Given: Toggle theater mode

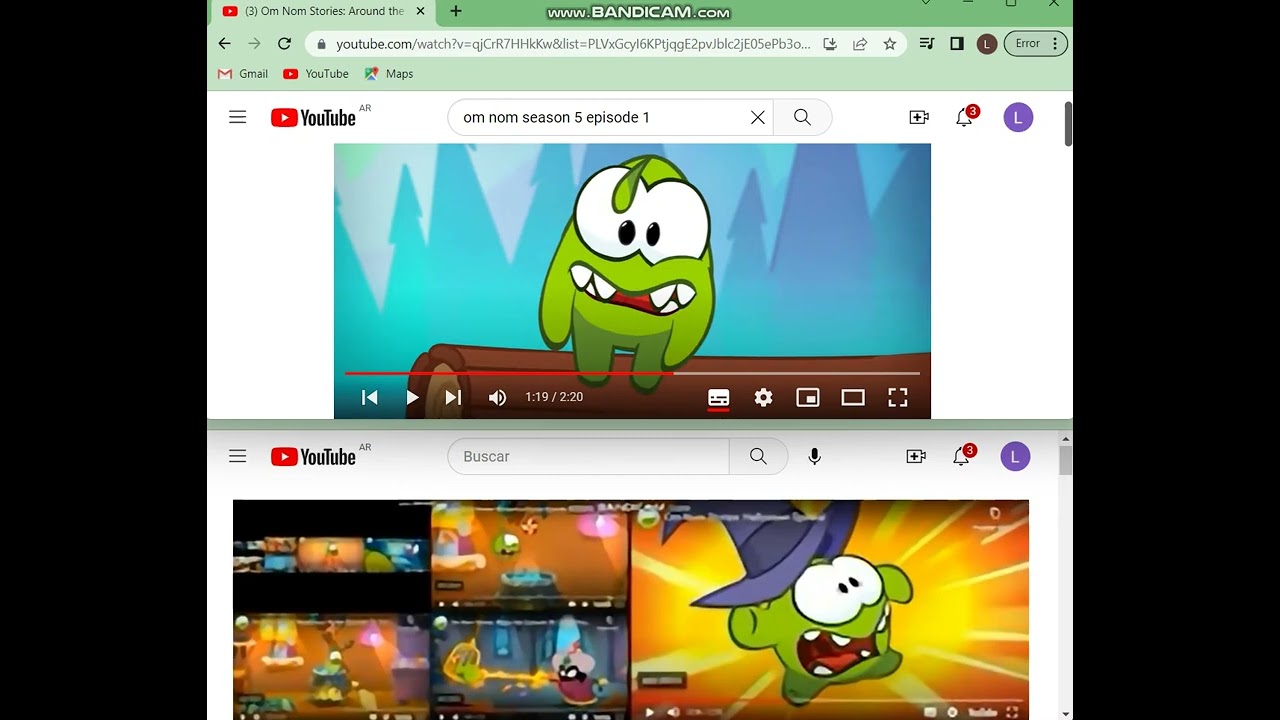Looking at the screenshot, I should tap(853, 397).
